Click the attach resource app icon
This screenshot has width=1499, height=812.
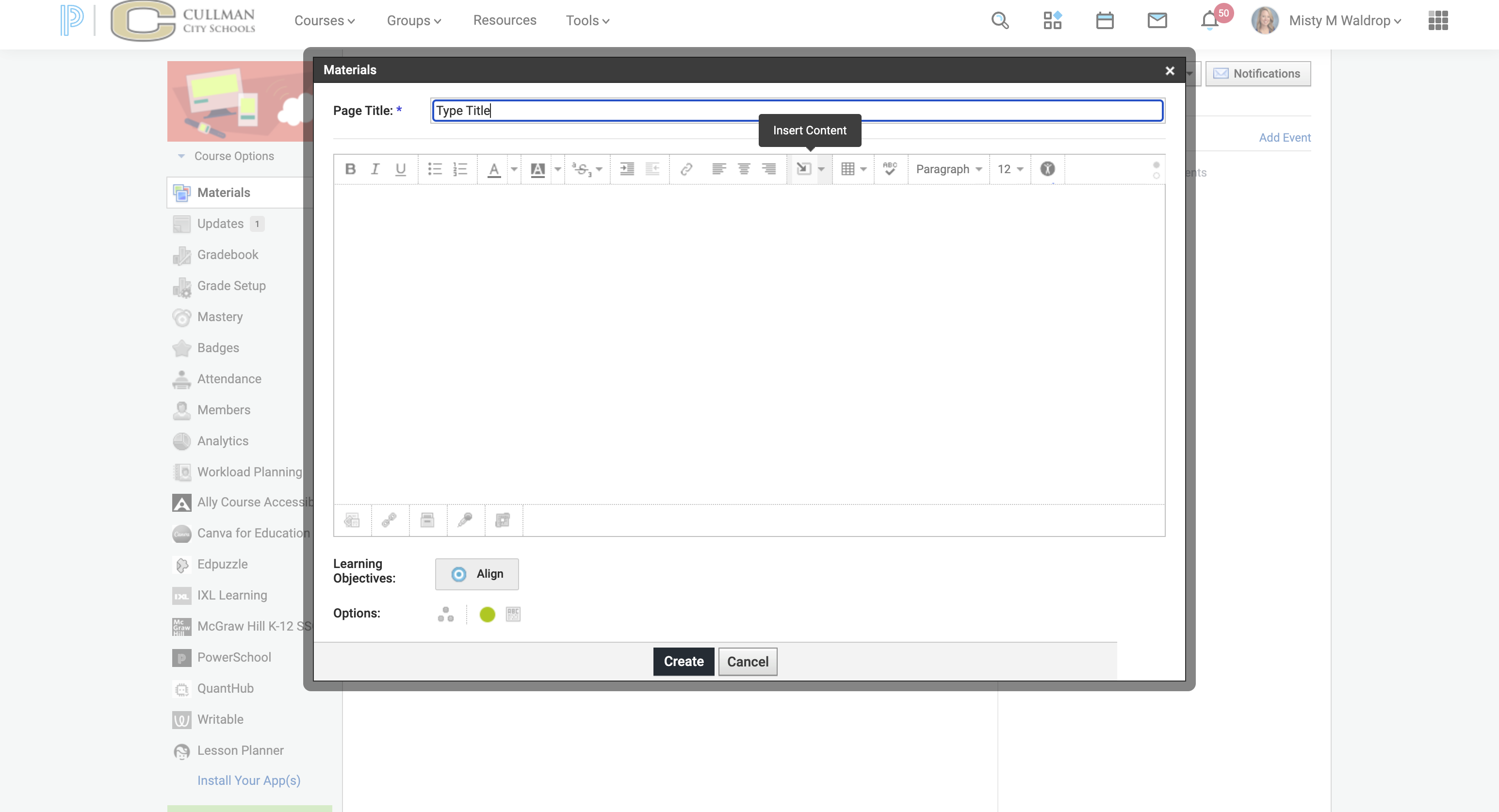(503, 520)
